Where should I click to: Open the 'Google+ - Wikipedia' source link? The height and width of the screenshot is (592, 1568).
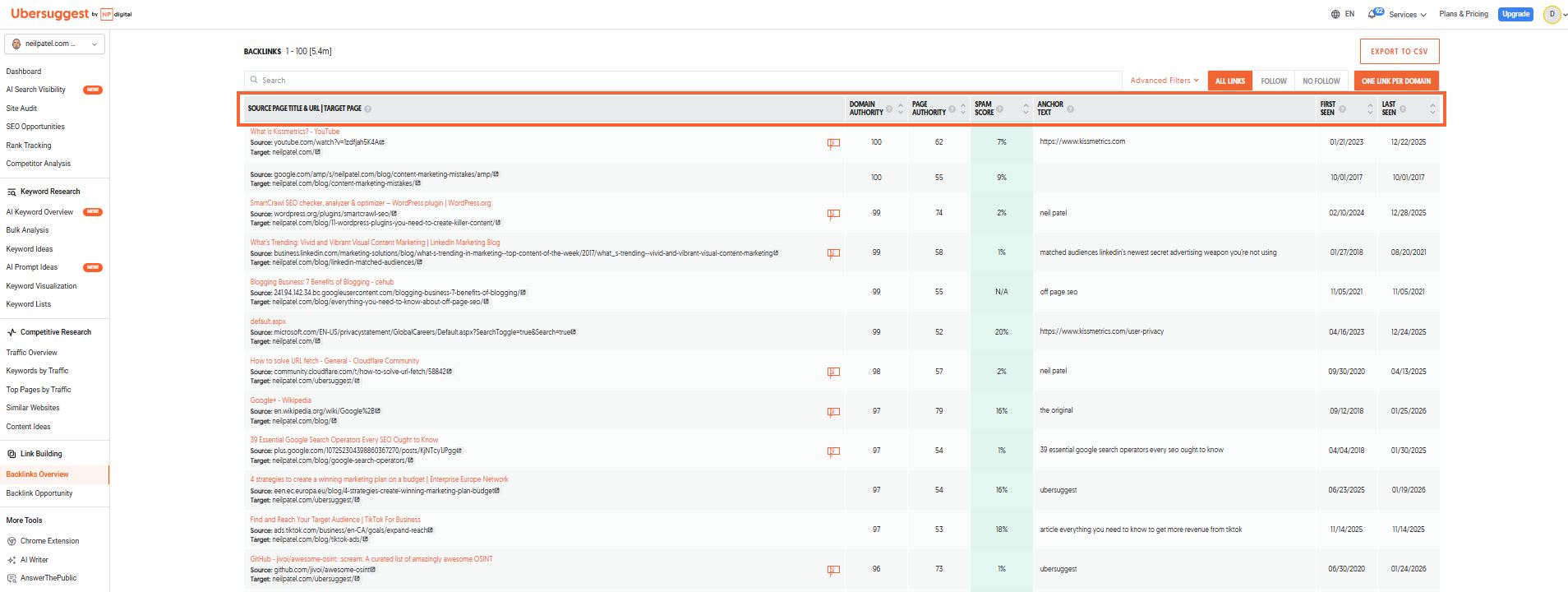pyautogui.click(x=281, y=400)
